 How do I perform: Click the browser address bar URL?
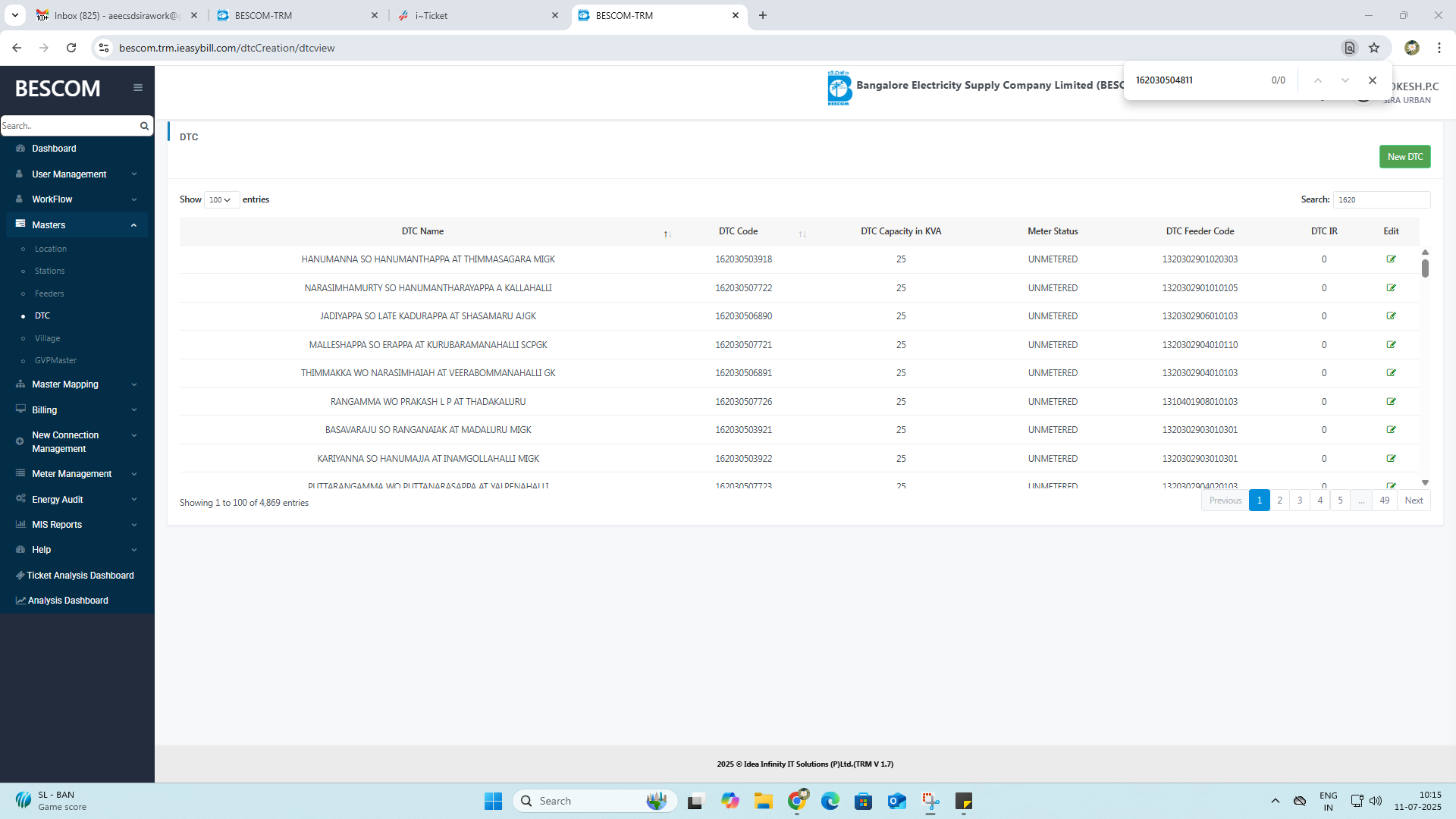pyautogui.click(x=227, y=48)
